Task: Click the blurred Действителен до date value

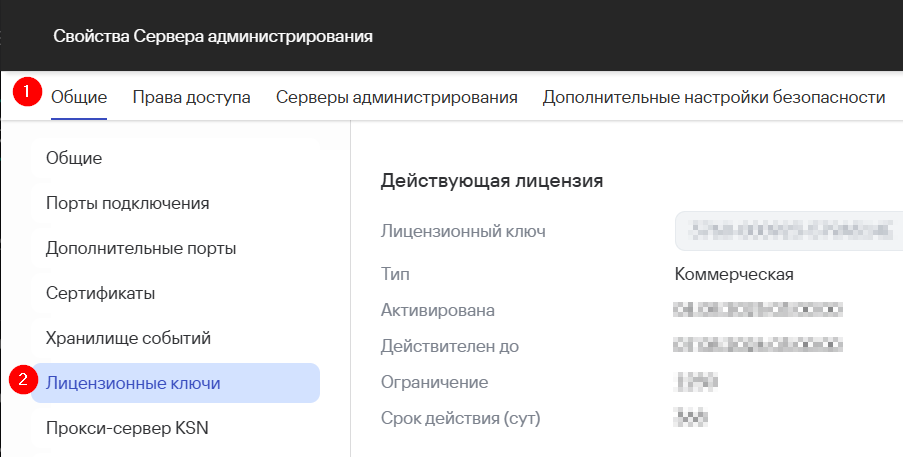Action: tap(759, 345)
